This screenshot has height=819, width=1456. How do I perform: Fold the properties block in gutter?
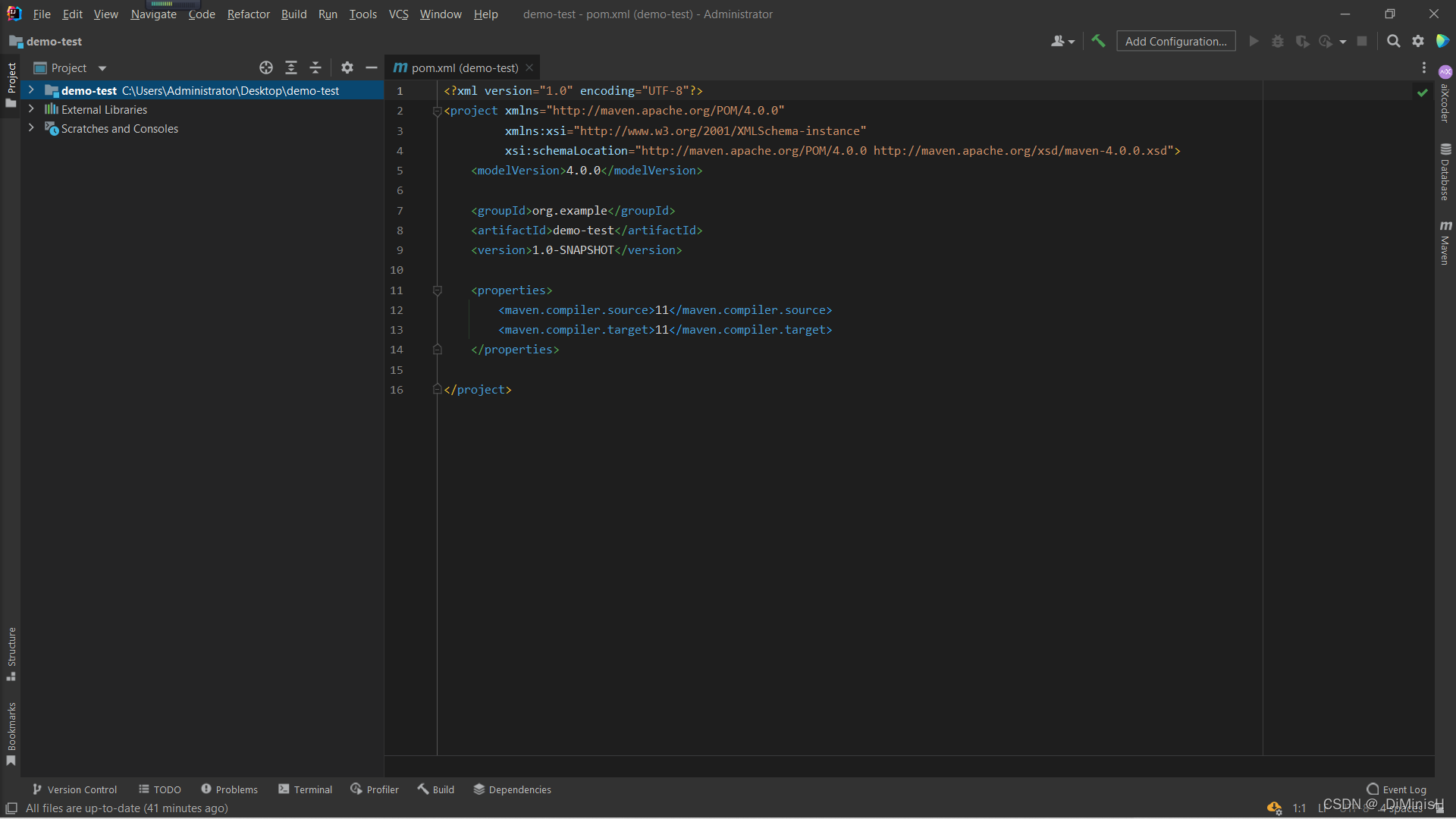[x=438, y=290]
